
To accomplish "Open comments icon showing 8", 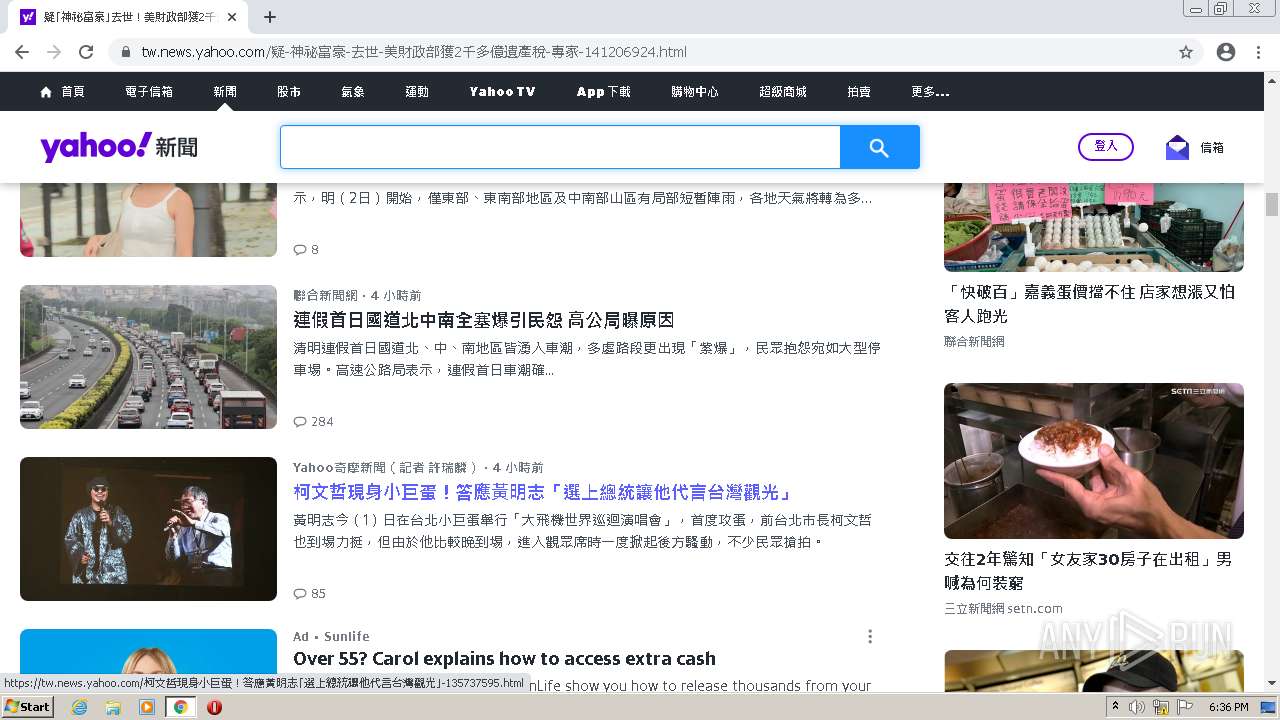I will [x=299, y=250].
